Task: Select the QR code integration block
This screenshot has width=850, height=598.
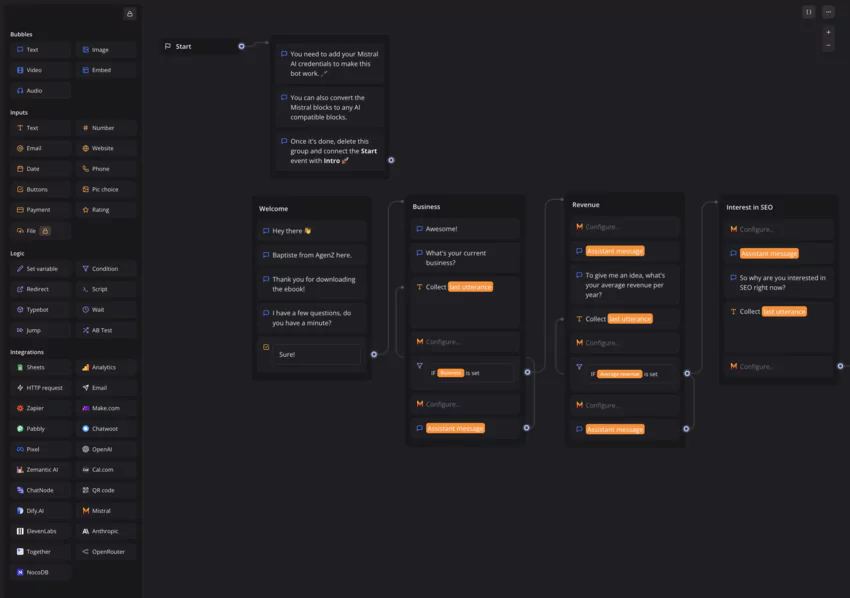Action: coord(106,489)
